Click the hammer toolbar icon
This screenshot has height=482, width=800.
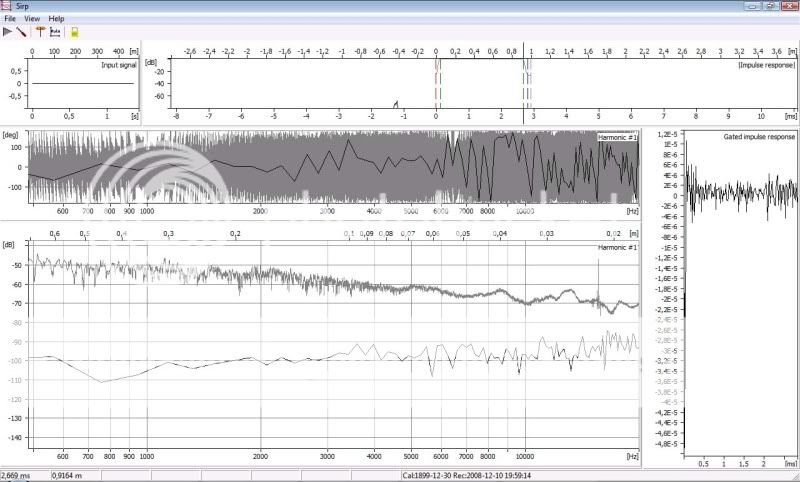pyautogui.click(x=40, y=32)
